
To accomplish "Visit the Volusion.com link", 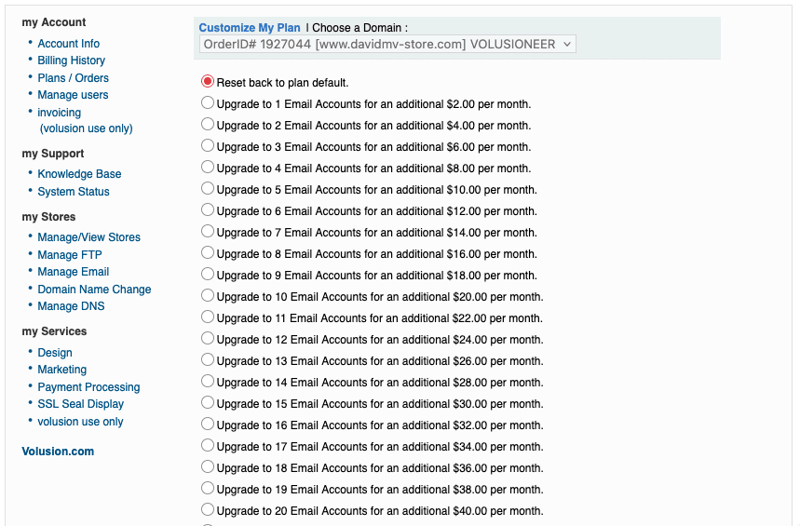I will 58,451.
